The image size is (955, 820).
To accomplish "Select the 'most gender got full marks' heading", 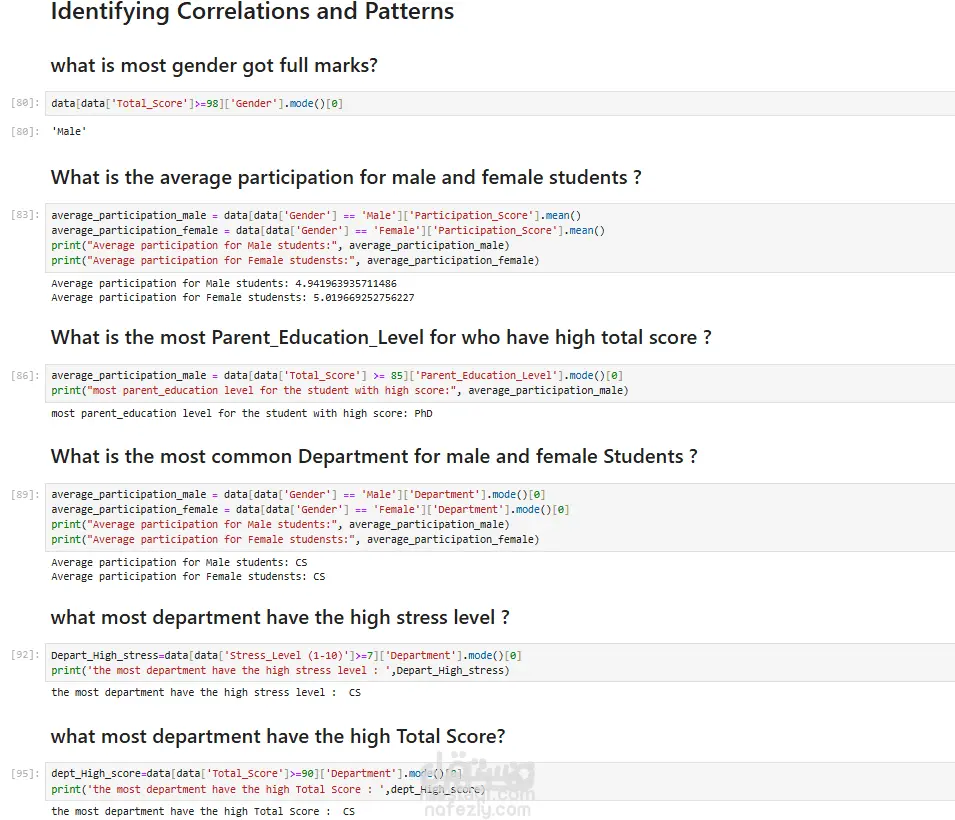I will [214, 66].
